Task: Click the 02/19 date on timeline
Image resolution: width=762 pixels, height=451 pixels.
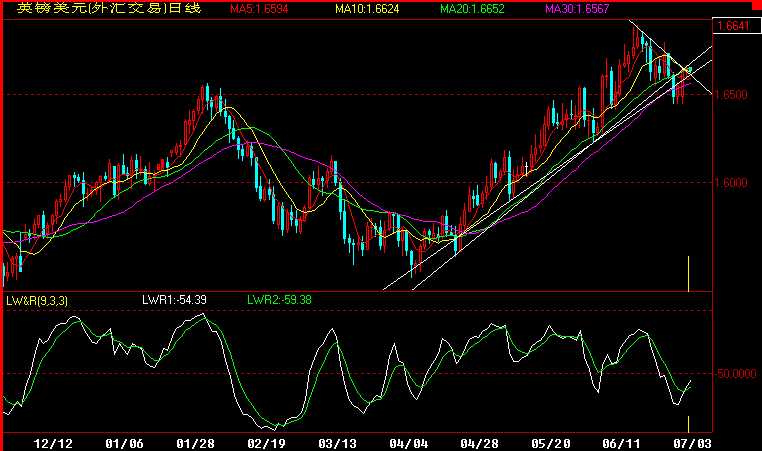Action: coord(267,441)
